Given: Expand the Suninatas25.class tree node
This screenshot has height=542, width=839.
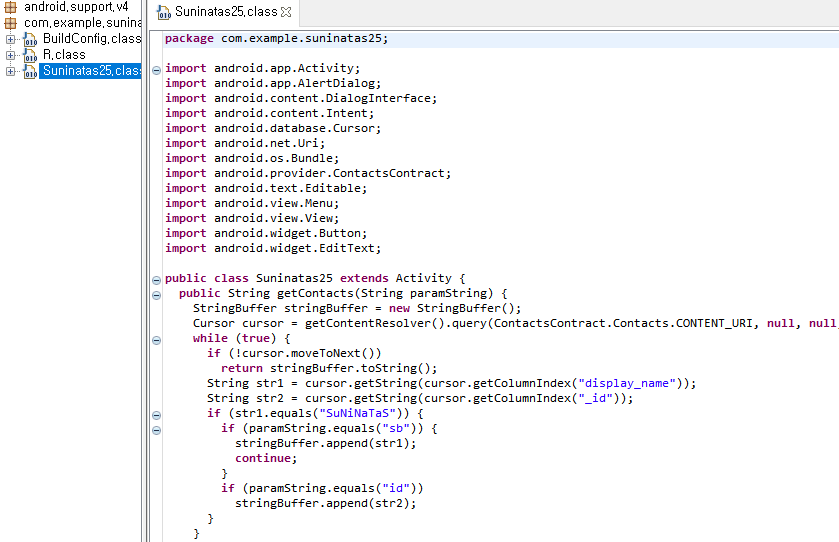Looking at the screenshot, I should tap(10, 71).
